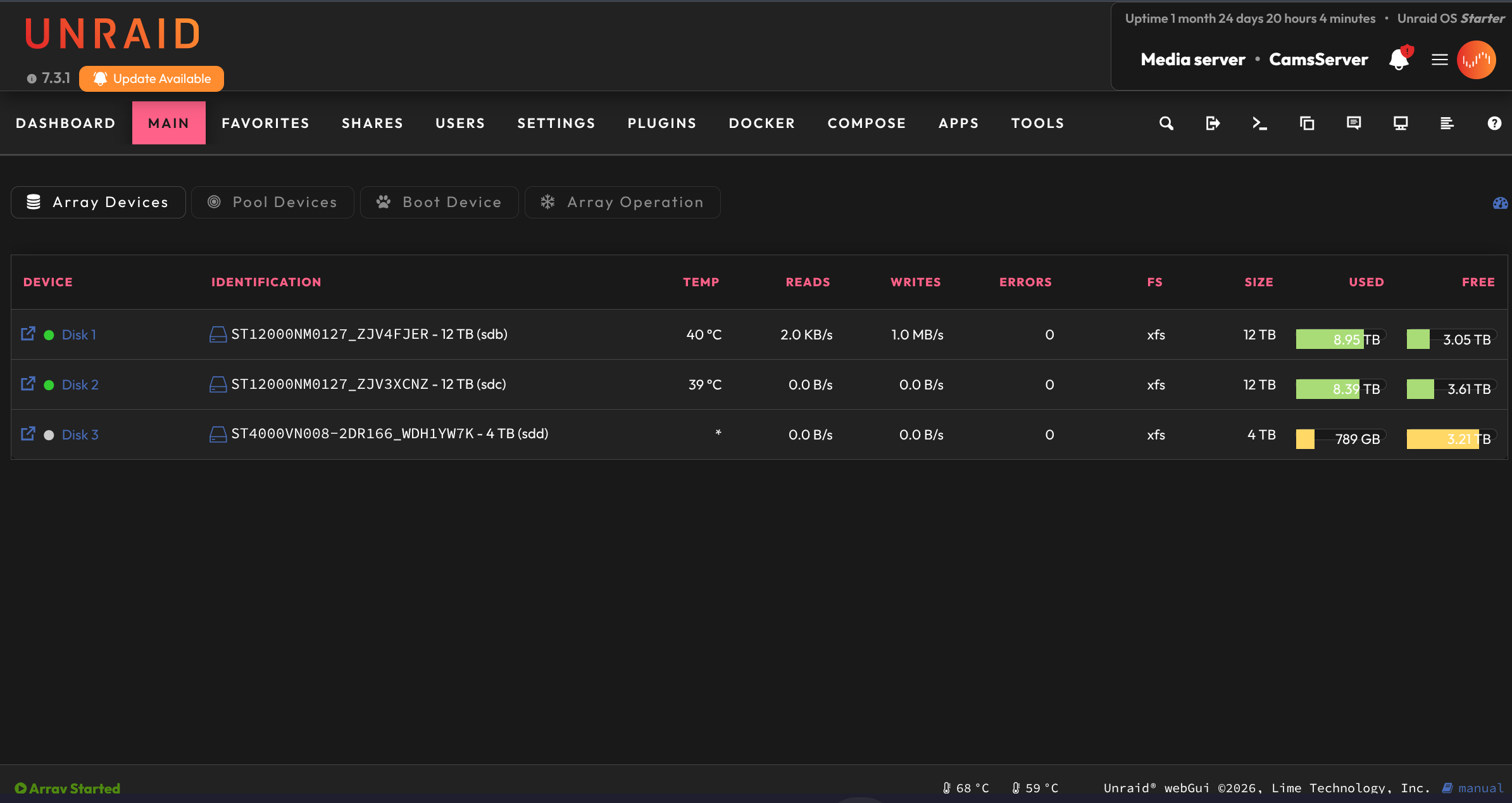Select the Main menu item
The image size is (1512, 803).
(x=169, y=123)
